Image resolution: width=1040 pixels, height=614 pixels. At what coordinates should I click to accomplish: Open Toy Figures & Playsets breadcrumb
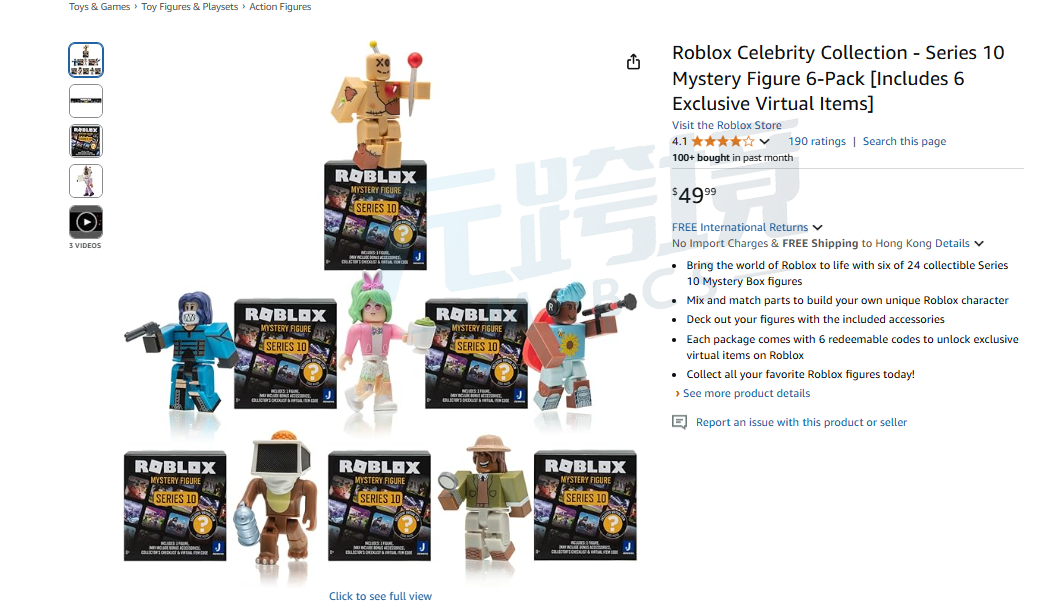point(190,7)
